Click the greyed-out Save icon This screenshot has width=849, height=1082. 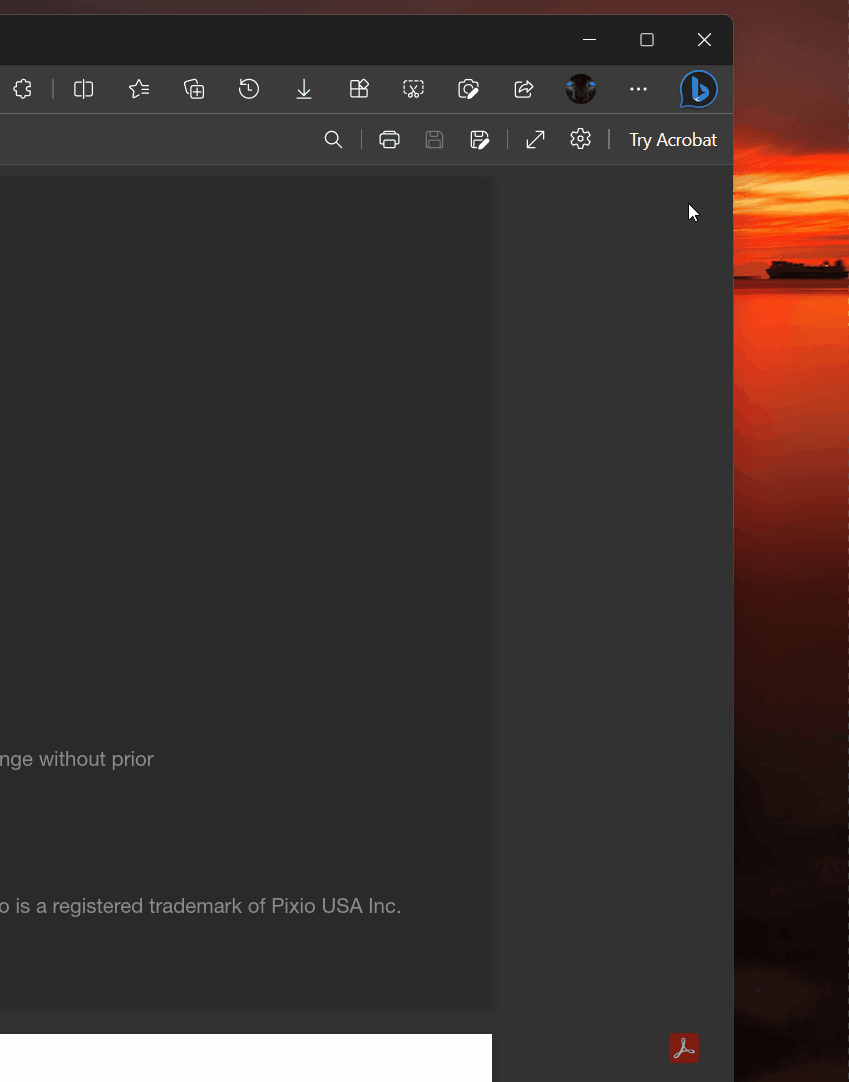[x=434, y=140]
